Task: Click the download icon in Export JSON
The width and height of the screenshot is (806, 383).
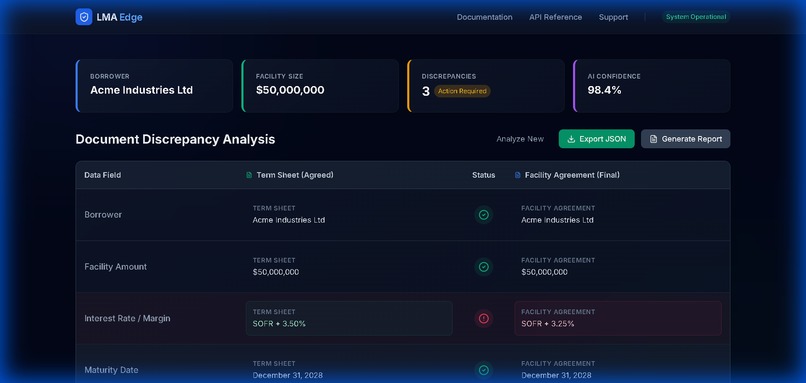Action: point(571,139)
